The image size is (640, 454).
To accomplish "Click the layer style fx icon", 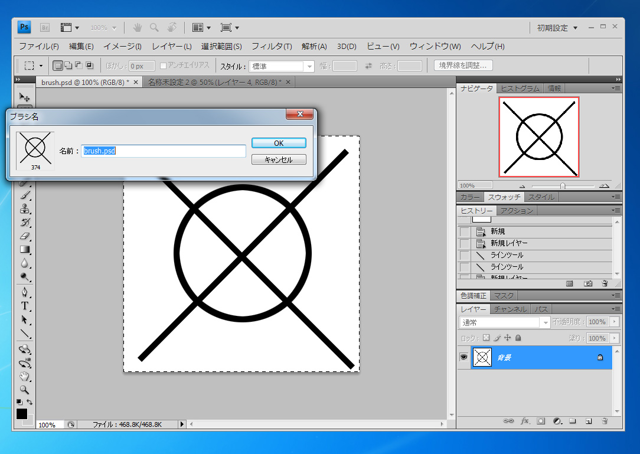I will click(525, 422).
